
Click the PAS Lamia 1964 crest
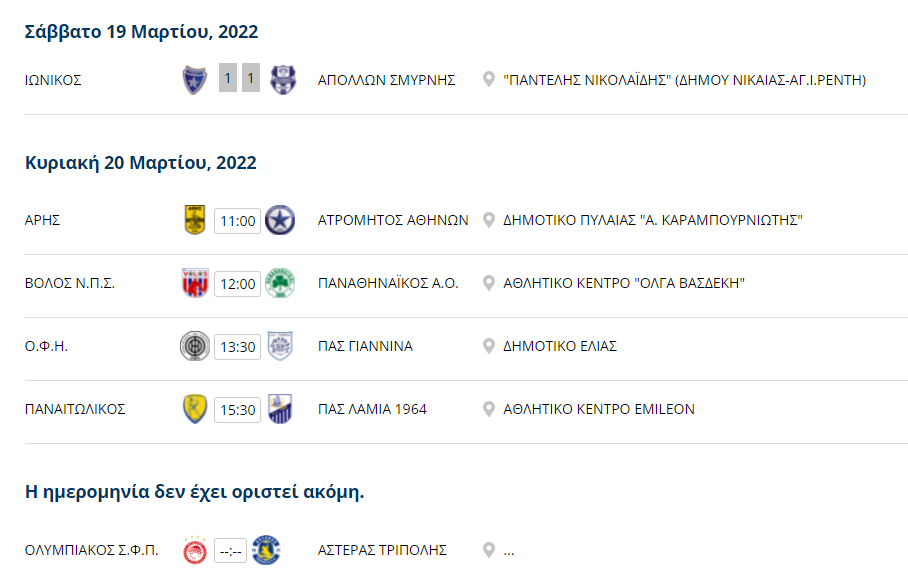tap(280, 409)
